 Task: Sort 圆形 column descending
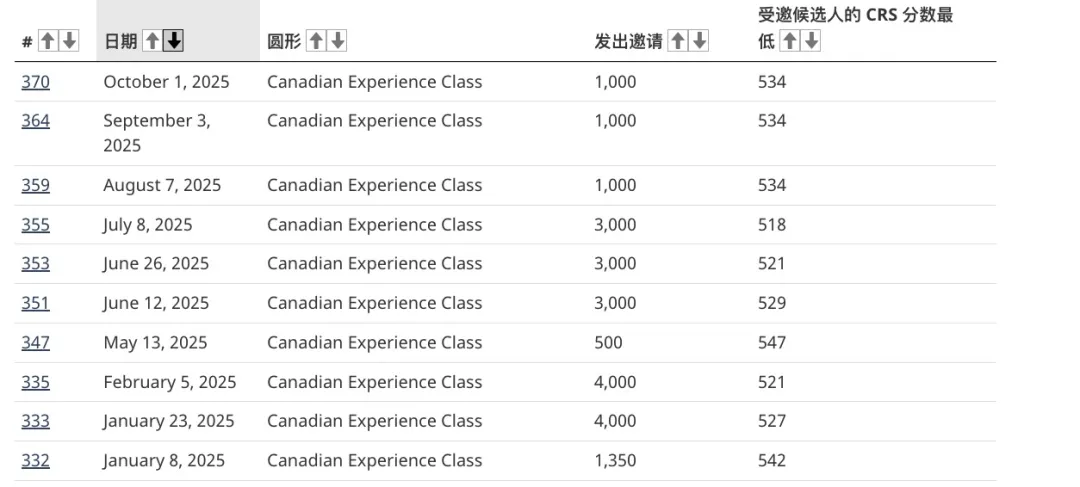[338, 41]
